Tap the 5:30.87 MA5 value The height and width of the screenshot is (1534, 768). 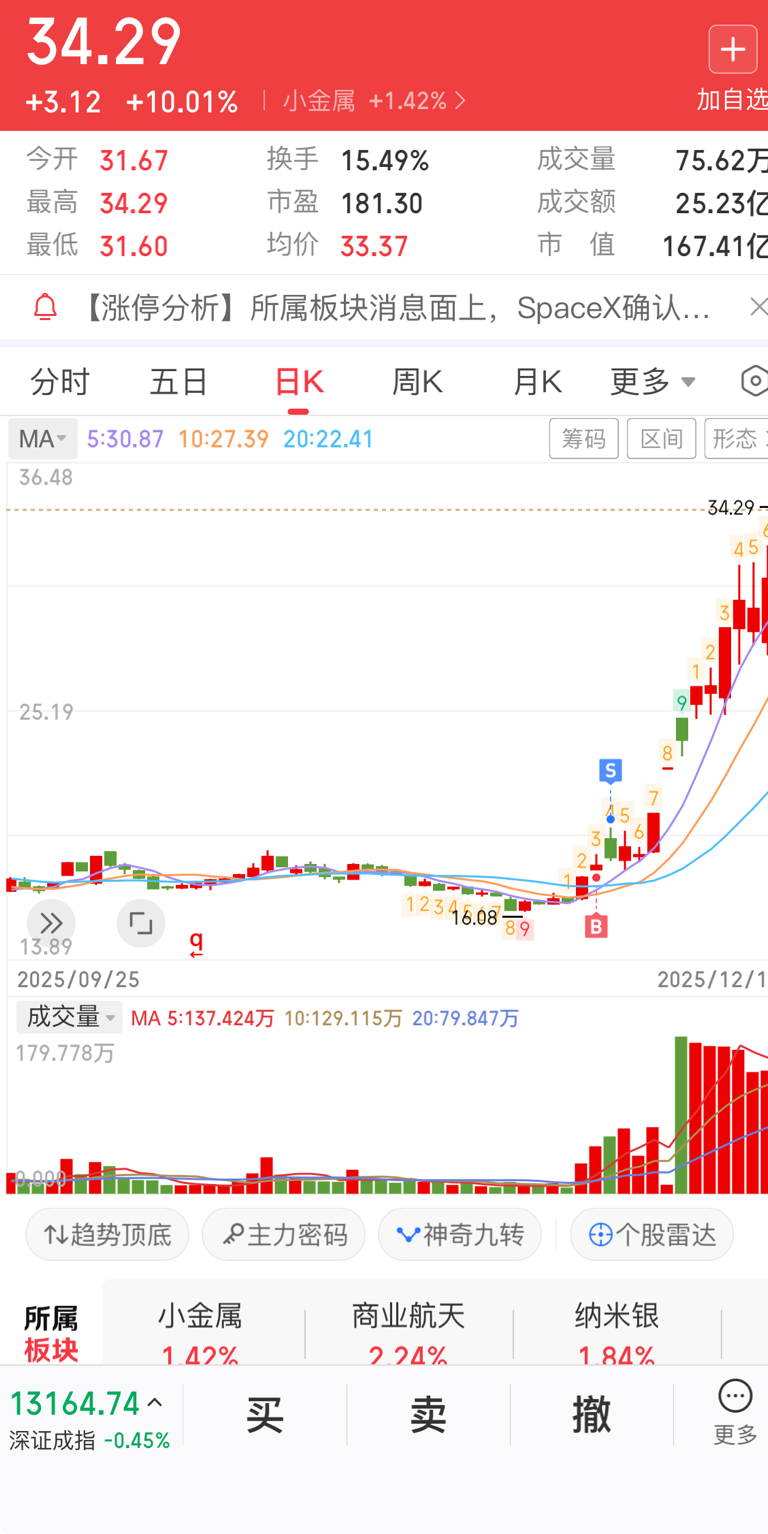click(x=125, y=439)
